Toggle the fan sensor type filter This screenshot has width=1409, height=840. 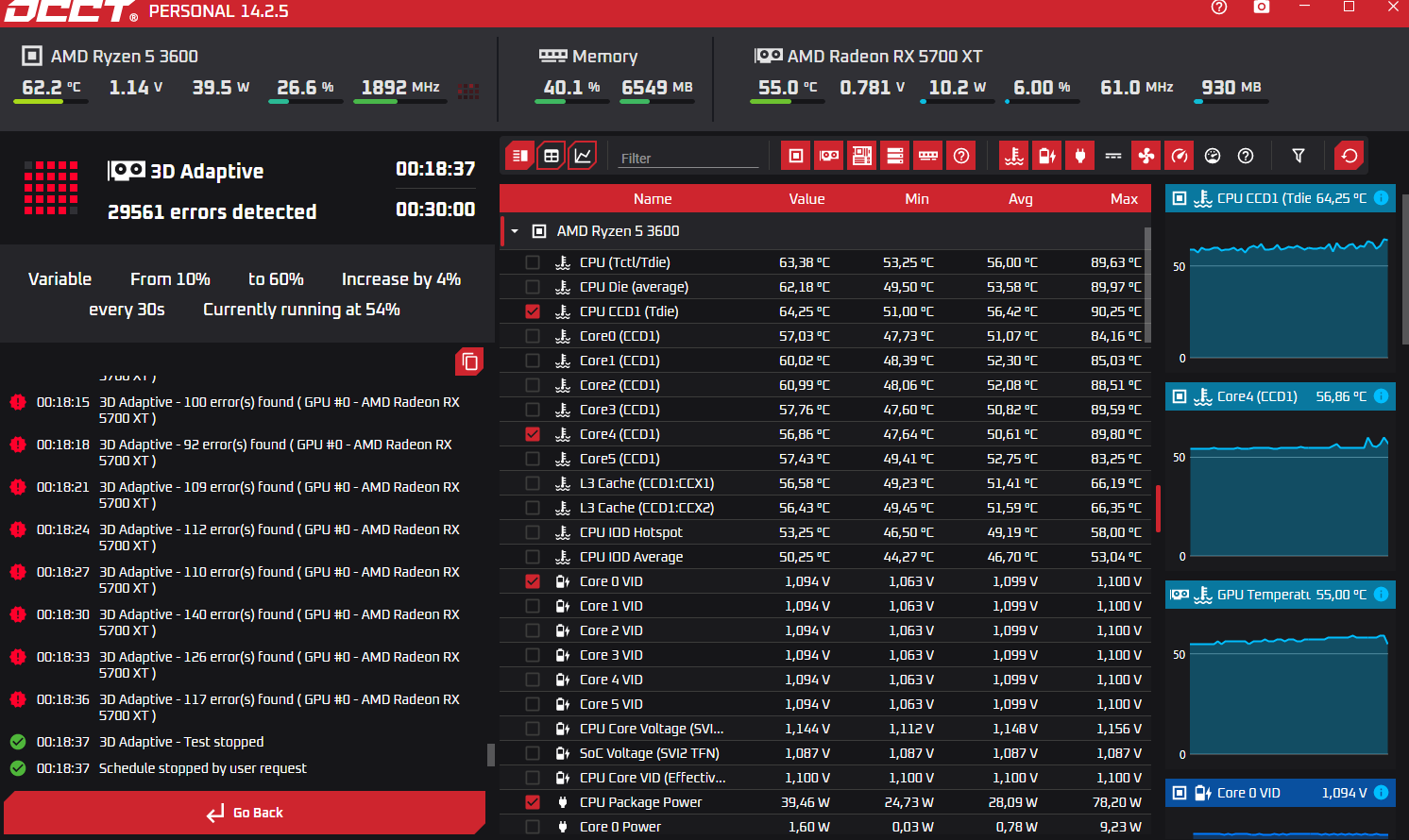tap(1146, 156)
